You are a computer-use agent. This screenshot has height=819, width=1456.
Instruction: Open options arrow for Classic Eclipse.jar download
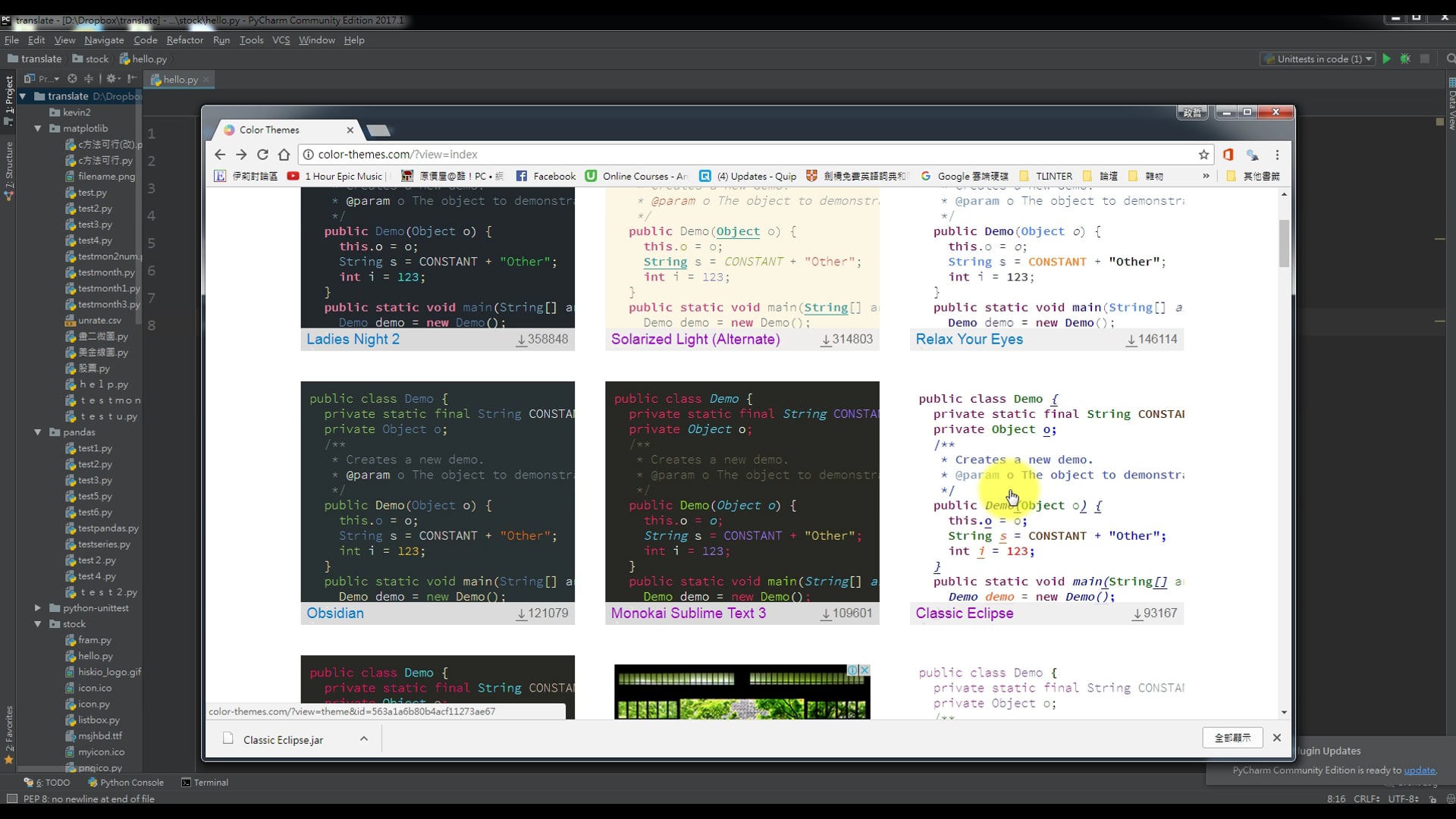coord(364,739)
